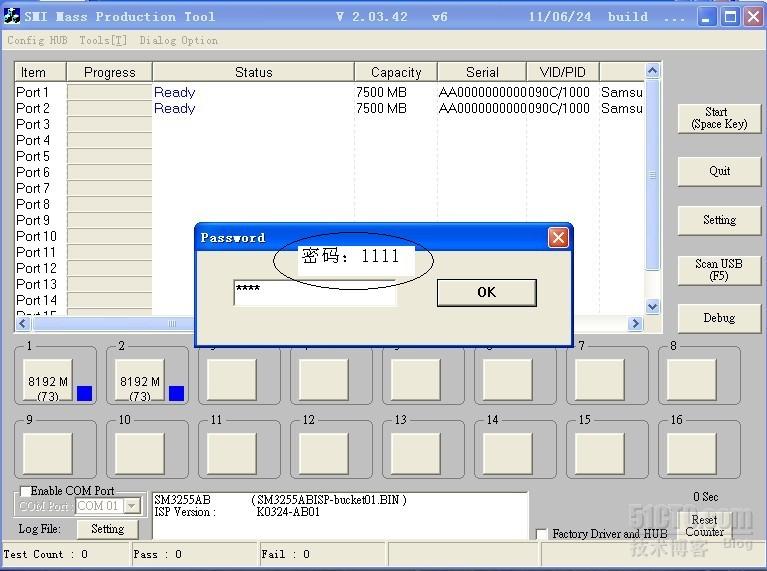Click the password input field
767x571 pixels.
tap(314, 292)
